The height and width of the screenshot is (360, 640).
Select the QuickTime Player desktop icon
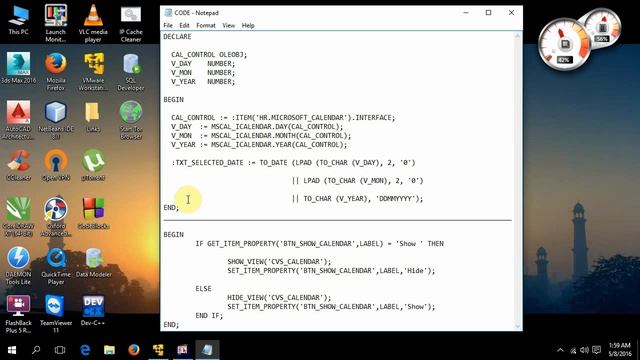pyautogui.click(x=56, y=266)
